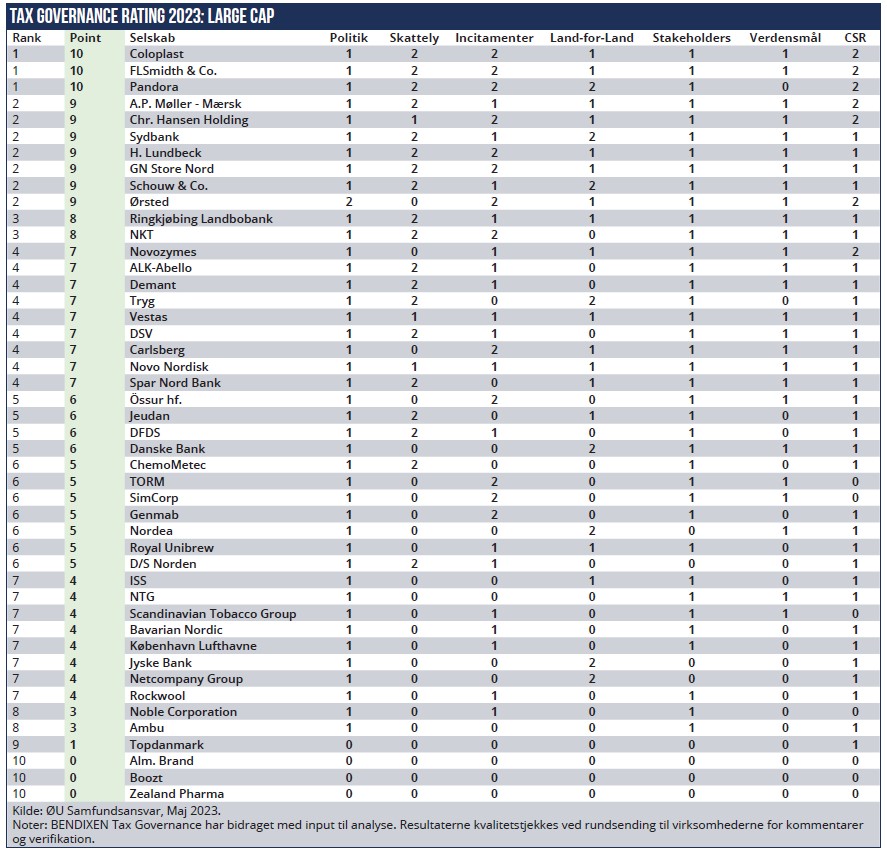The width and height of the screenshot is (887, 856).
Task: Click the Tax Governance Rating 2023 title
Action: click(x=141, y=15)
